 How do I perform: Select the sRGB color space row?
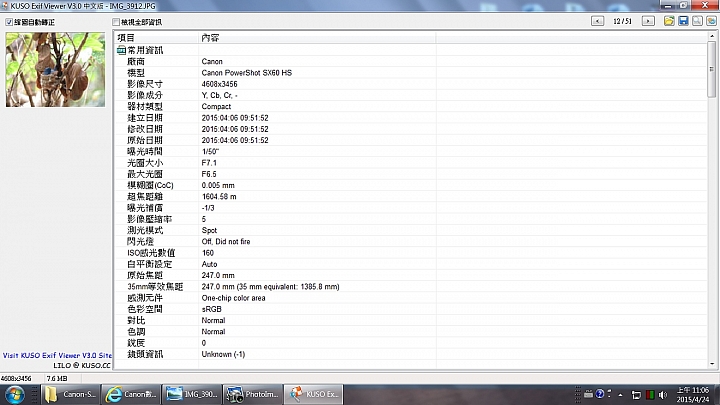(411, 309)
